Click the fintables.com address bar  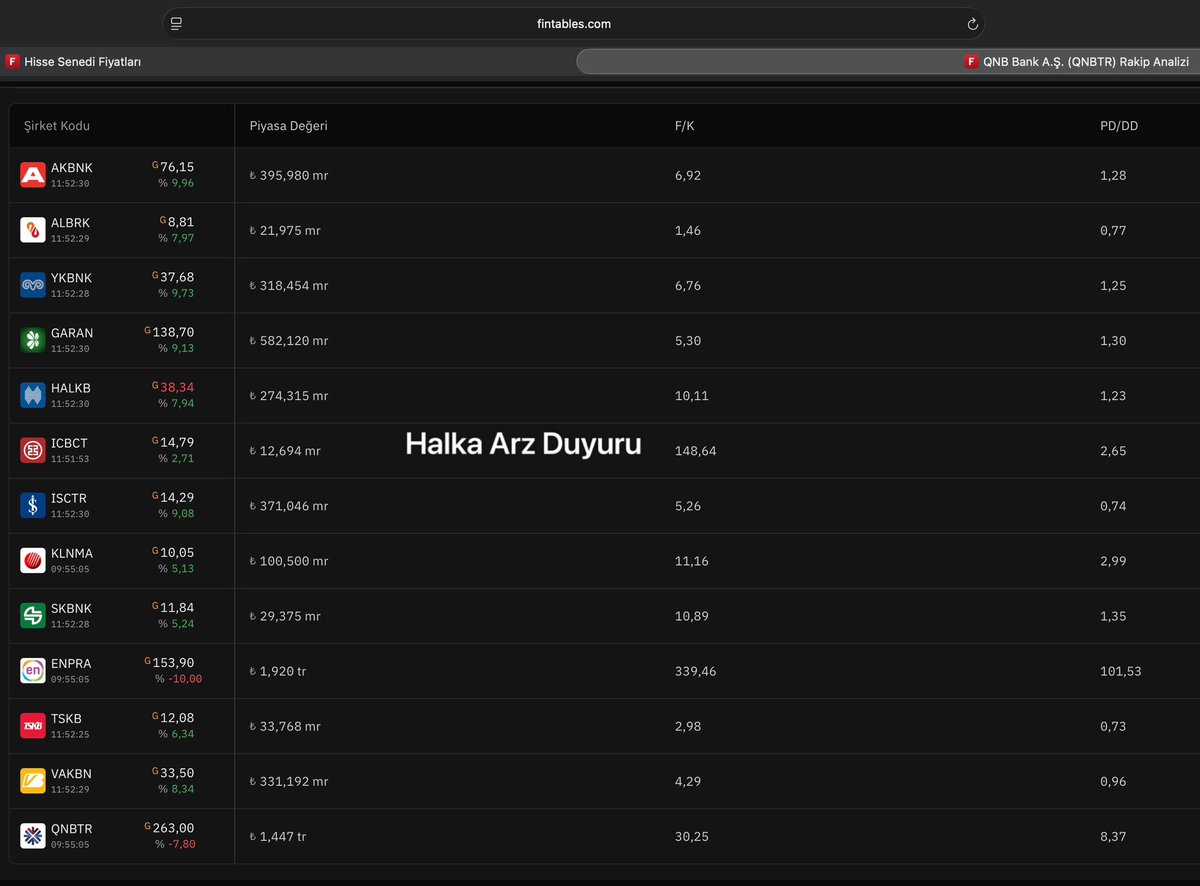point(573,24)
